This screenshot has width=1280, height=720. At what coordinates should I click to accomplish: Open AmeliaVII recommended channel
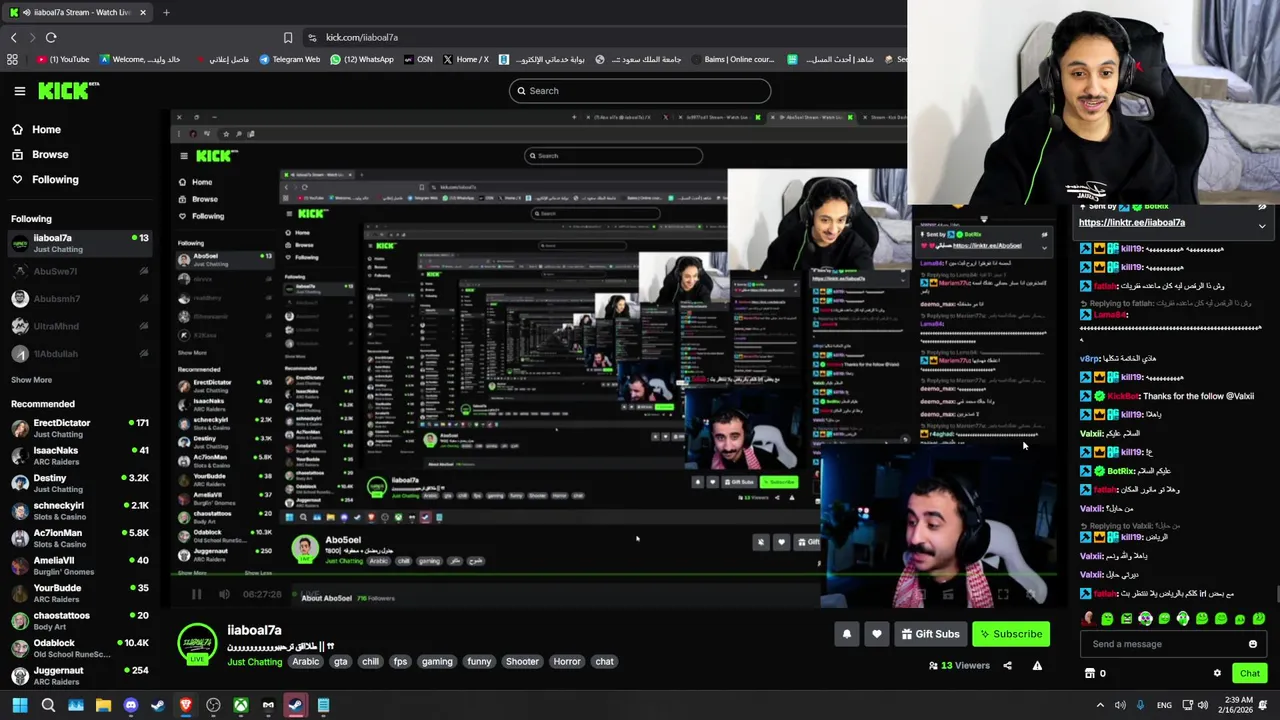click(x=78, y=565)
